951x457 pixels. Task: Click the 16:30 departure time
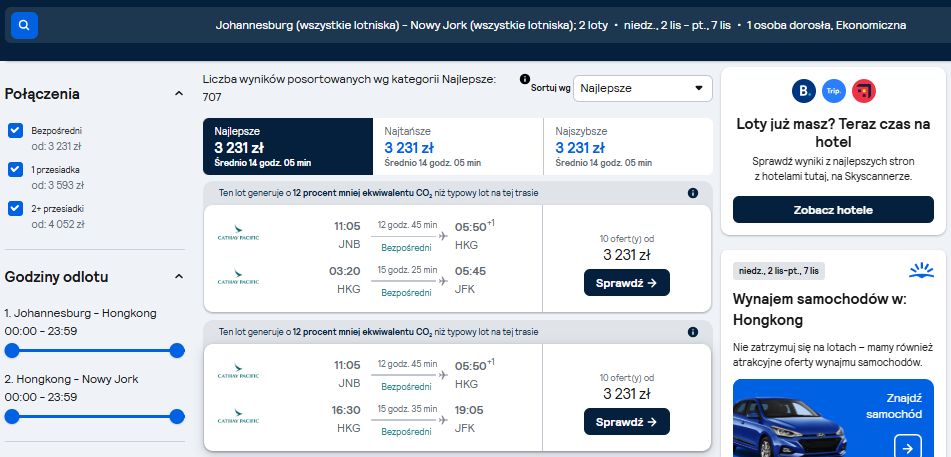click(x=346, y=410)
